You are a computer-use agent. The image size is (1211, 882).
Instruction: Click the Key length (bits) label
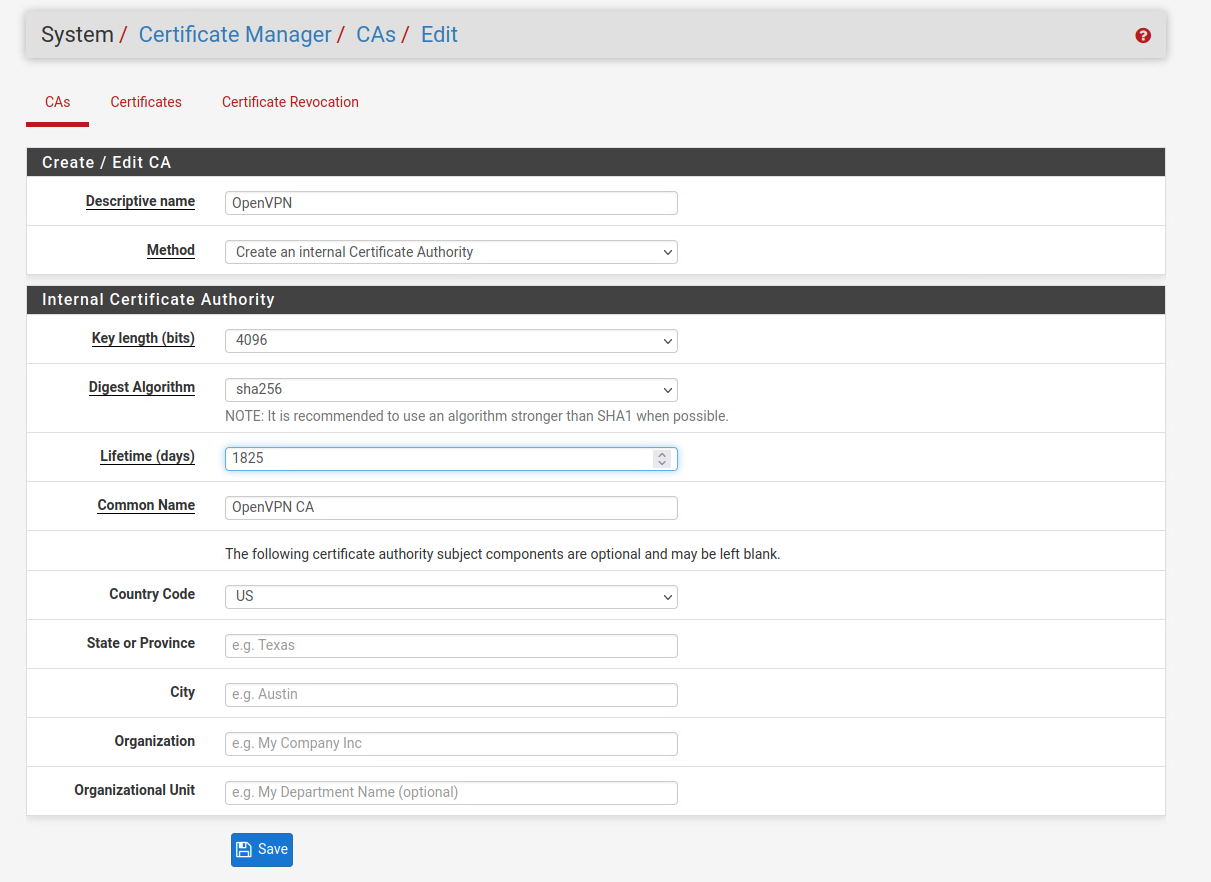pyautogui.click(x=143, y=338)
